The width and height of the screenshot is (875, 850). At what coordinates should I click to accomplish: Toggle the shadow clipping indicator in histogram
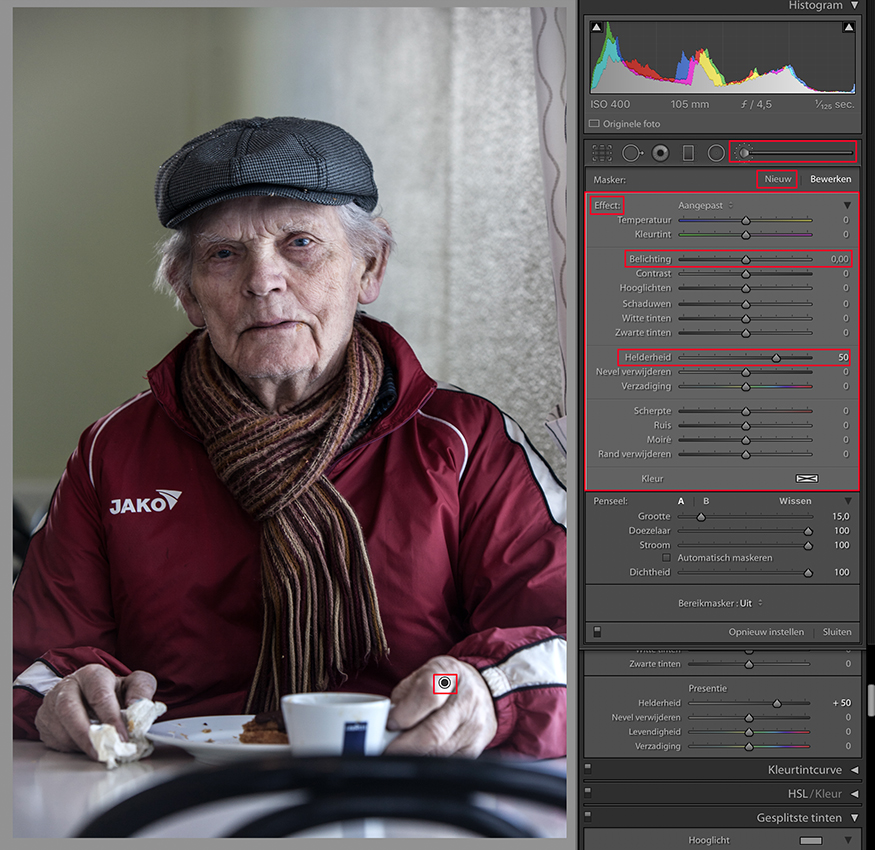(597, 27)
